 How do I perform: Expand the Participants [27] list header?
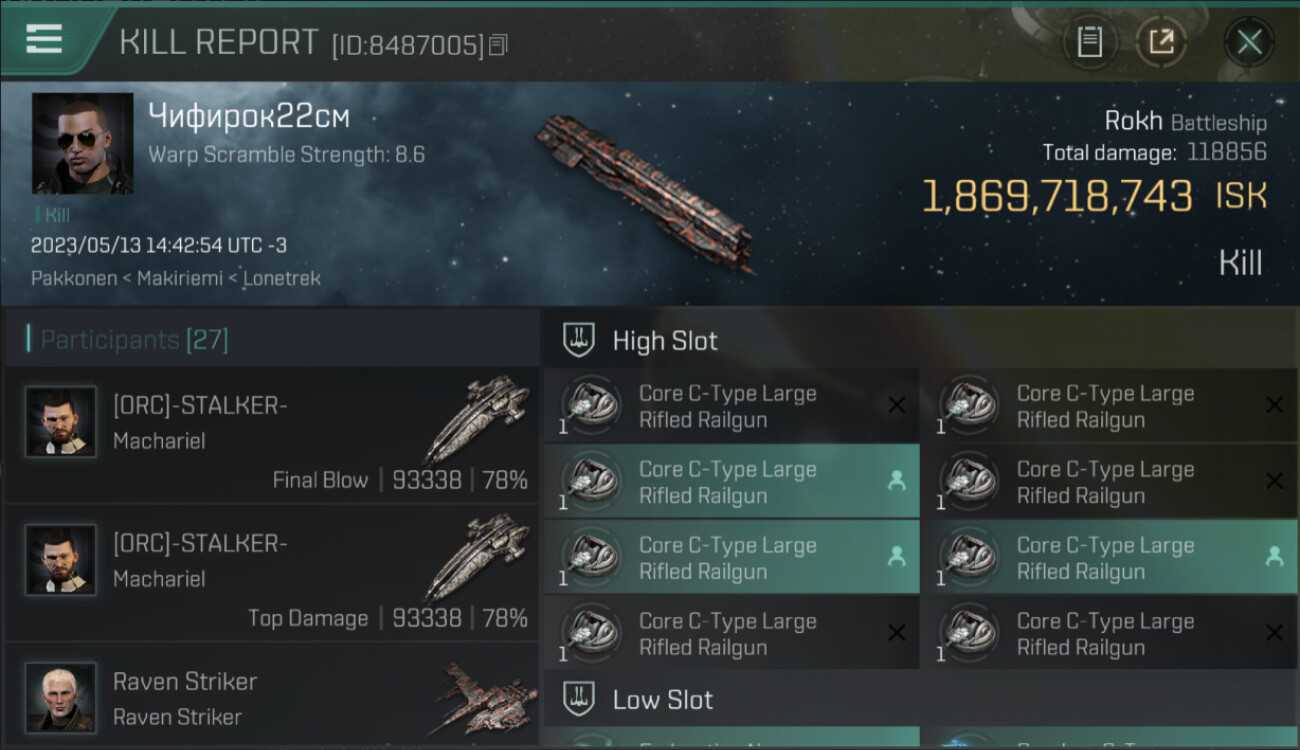[272, 340]
